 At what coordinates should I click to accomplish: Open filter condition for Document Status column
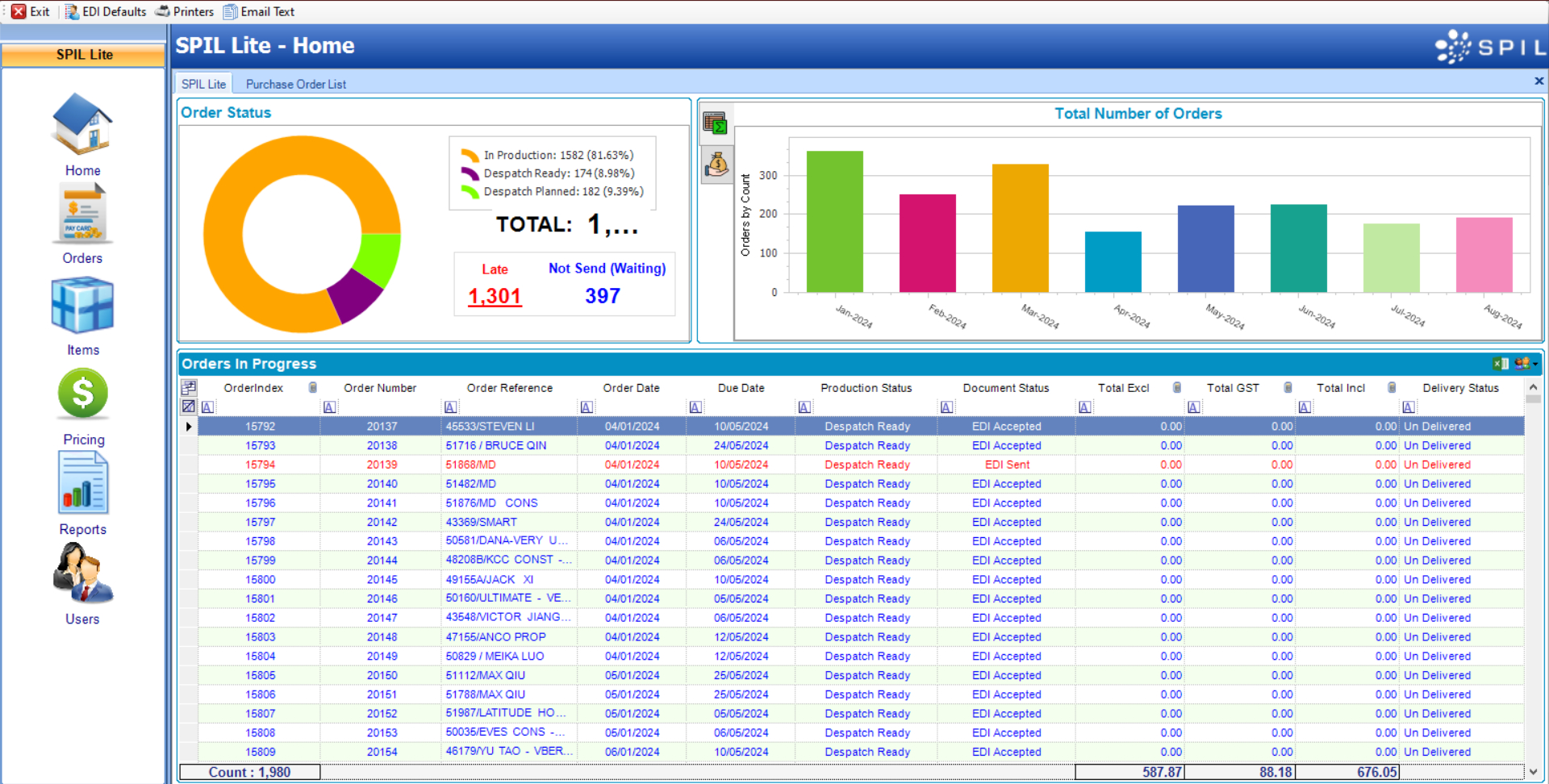click(946, 407)
